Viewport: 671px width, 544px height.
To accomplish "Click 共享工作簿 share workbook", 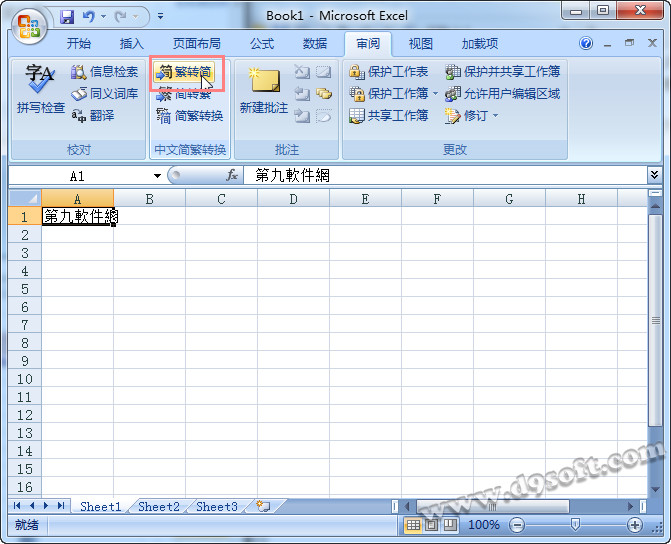I will coord(388,115).
